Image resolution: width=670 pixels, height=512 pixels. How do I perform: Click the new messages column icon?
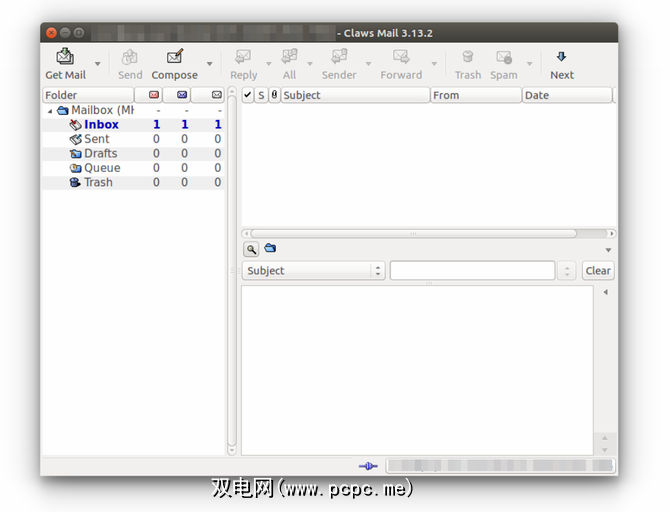[154, 94]
